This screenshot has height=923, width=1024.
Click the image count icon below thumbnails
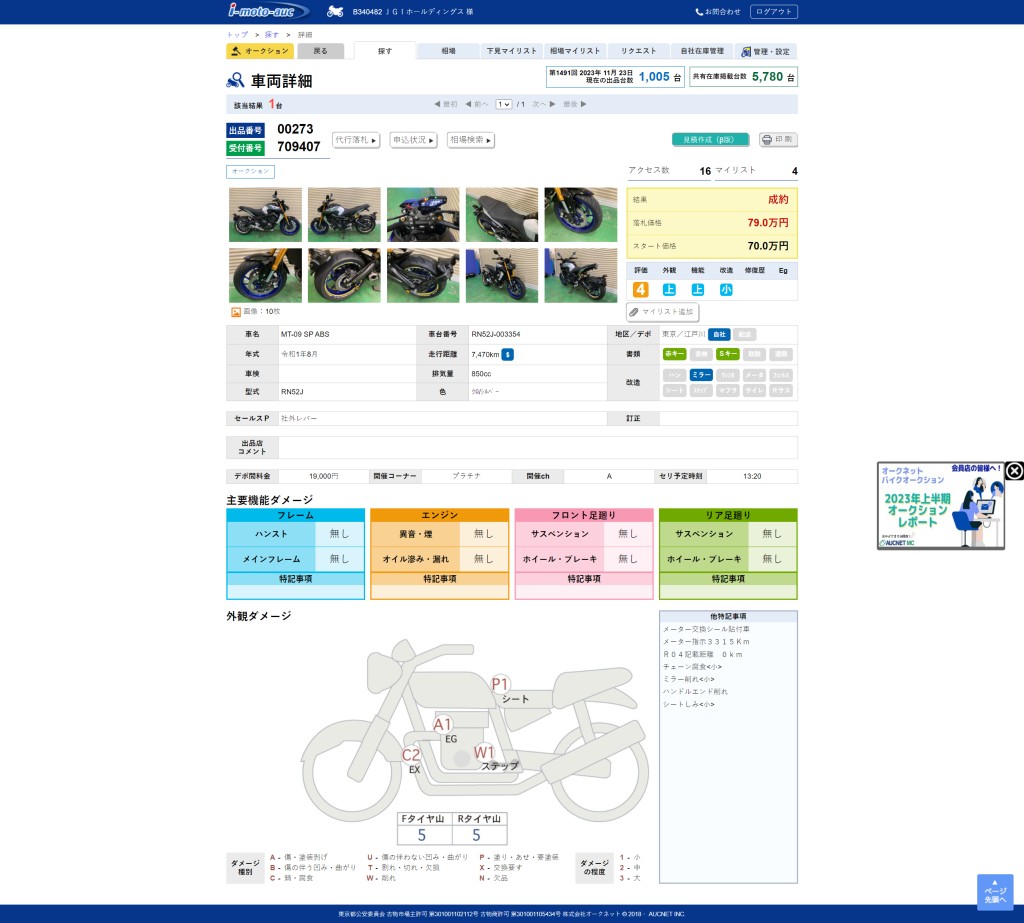(x=236, y=312)
